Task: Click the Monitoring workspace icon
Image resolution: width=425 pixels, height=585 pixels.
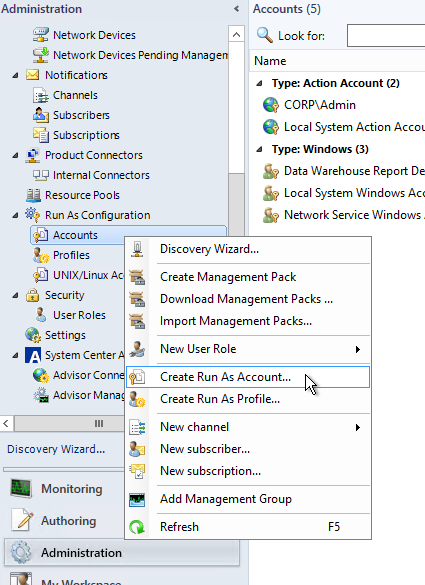Action: click(x=21, y=488)
